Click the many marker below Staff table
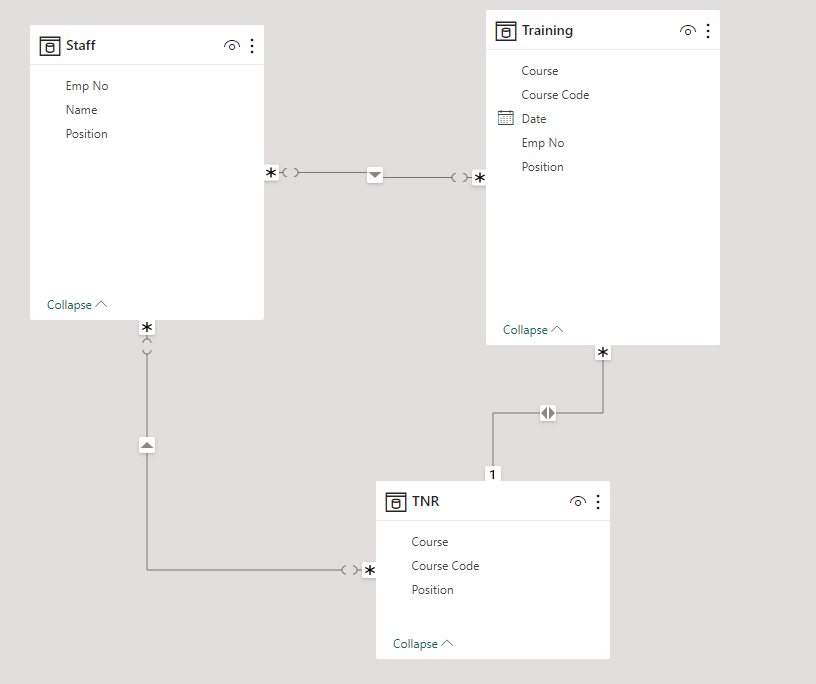Image resolution: width=816 pixels, height=684 pixels. [147, 327]
